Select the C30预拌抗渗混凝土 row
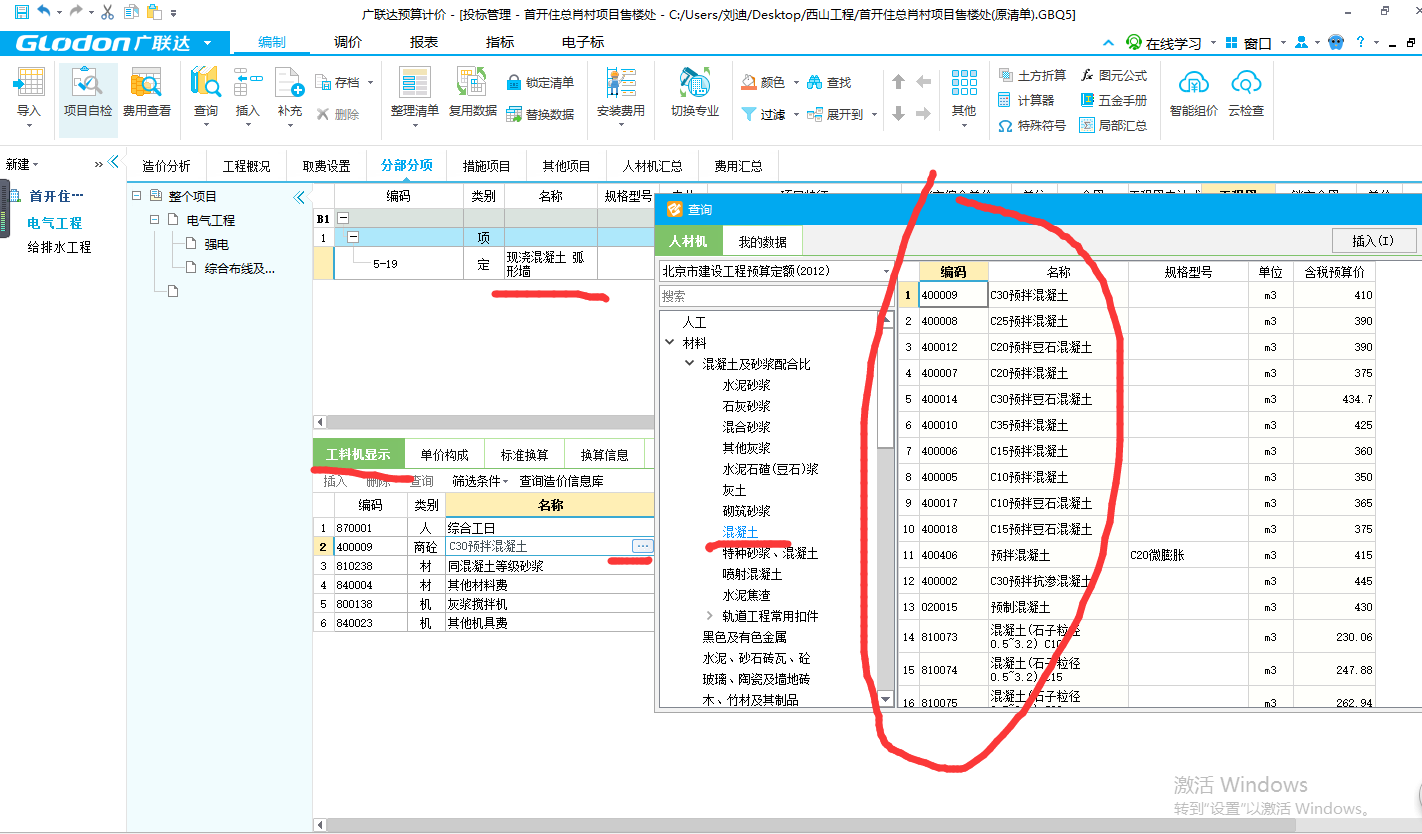The height and width of the screenshot is (834, 1422). pos(1136,581)
